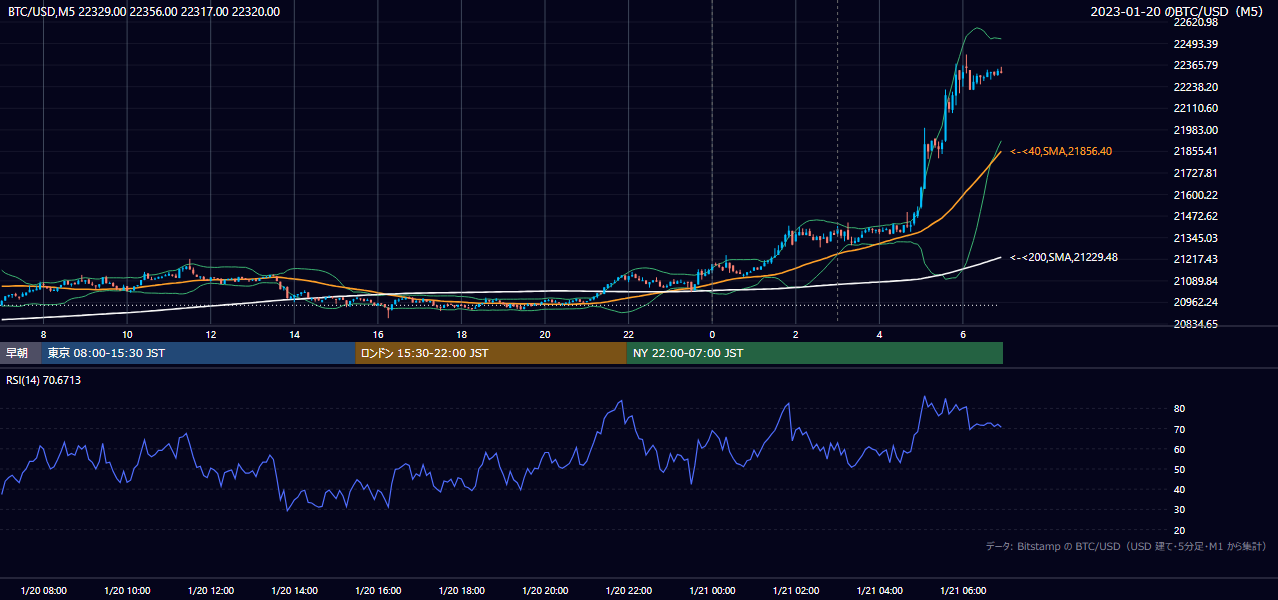
Task: Click hour label 14 under the price chart
Action: tap(294, 334)
